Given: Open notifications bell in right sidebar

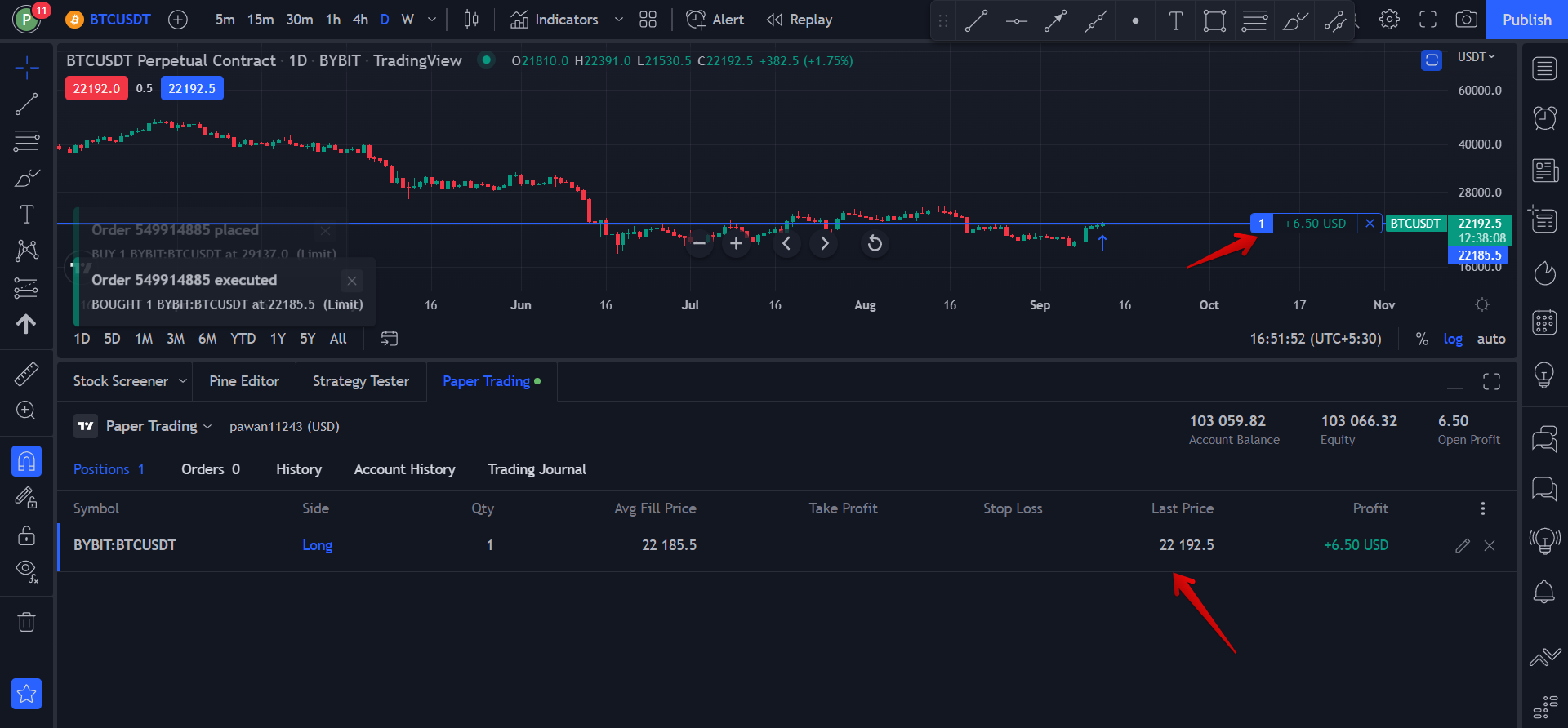Looking at the screenshot, I should 1544,592.
